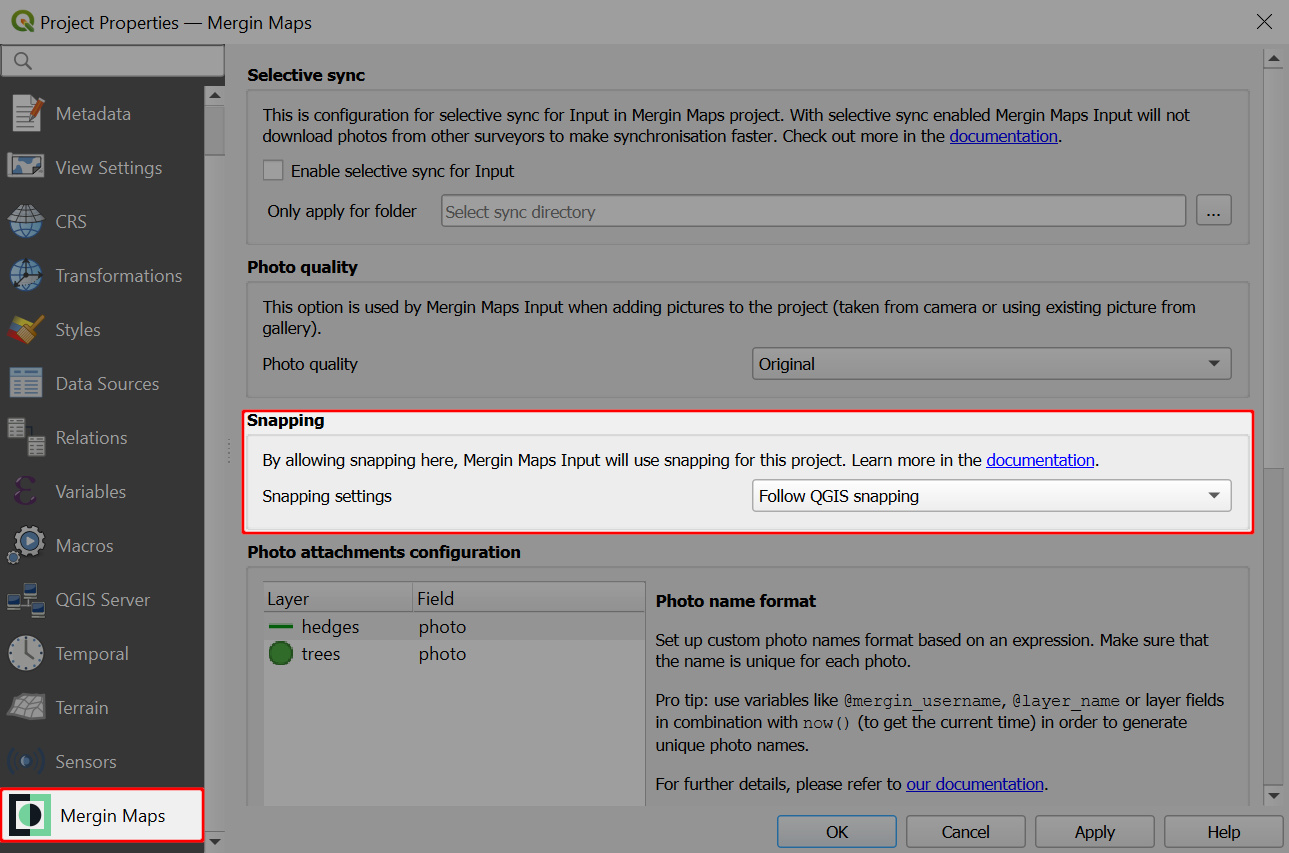Select the hedges layer row

(x=454, y=627)
